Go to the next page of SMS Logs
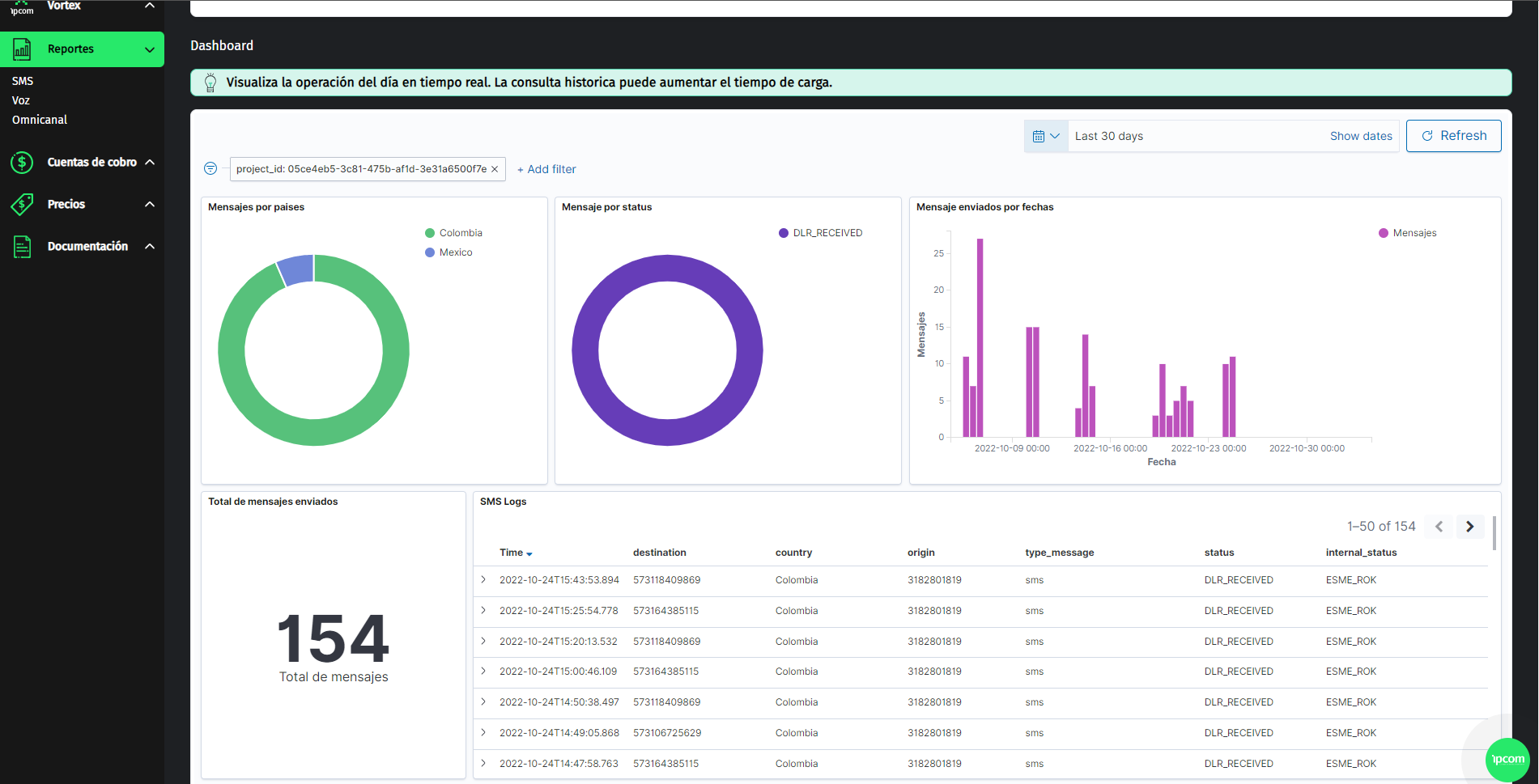1539x784 pixels. 1469,526
